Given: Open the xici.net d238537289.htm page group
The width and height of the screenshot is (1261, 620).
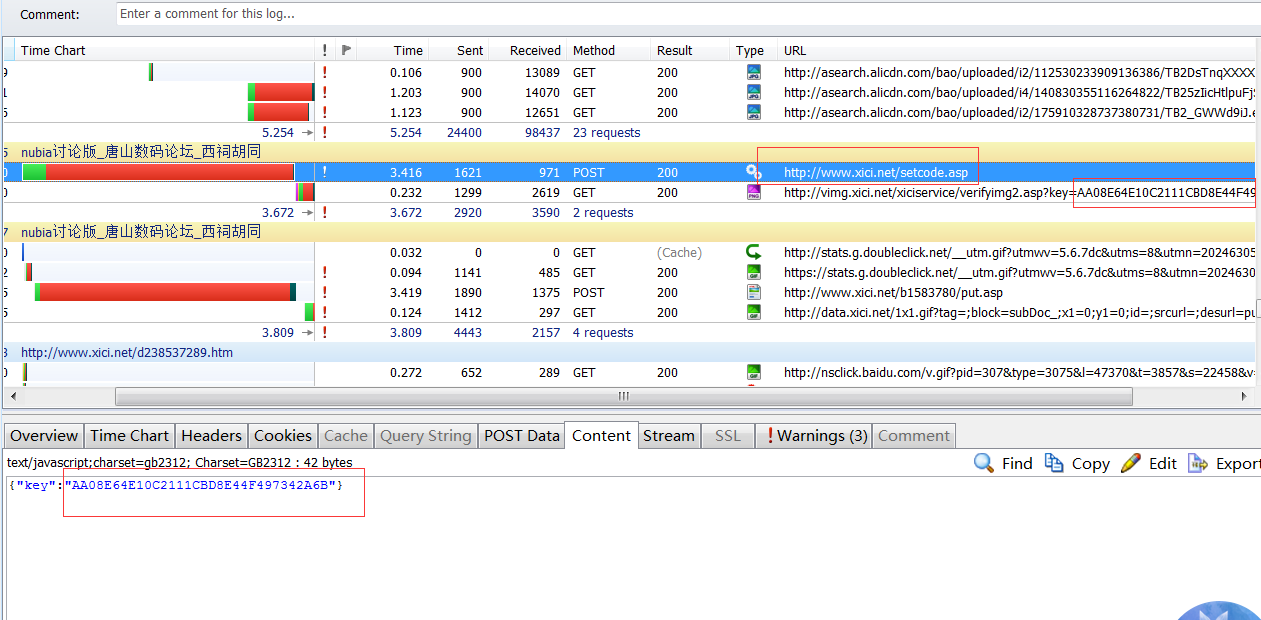Looking at the screenshot, I should [127, 352].
